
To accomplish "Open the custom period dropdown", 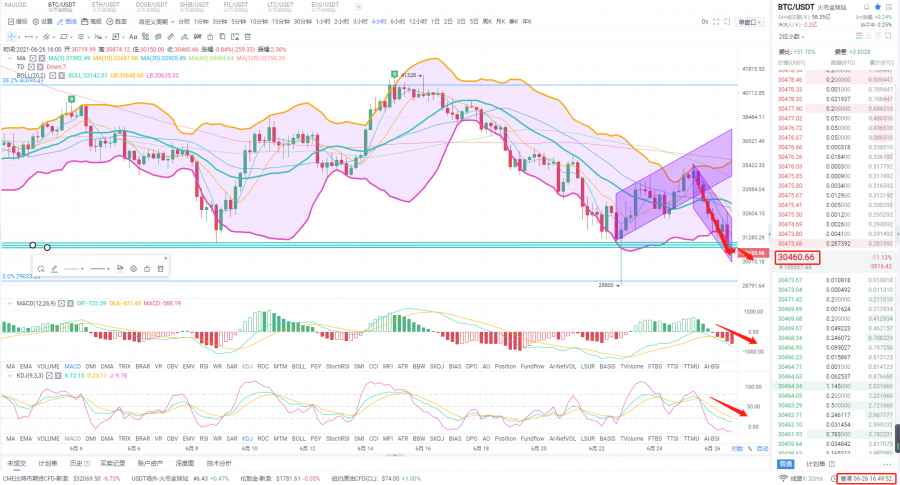I will pos(156,22).
